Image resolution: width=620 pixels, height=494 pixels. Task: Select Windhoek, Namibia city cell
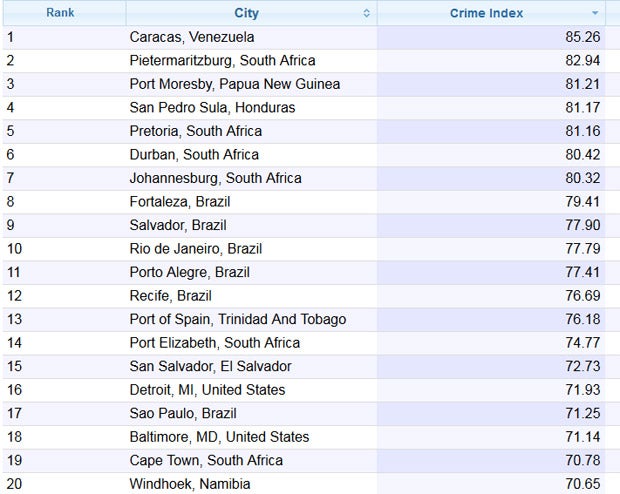click(190, 484)
